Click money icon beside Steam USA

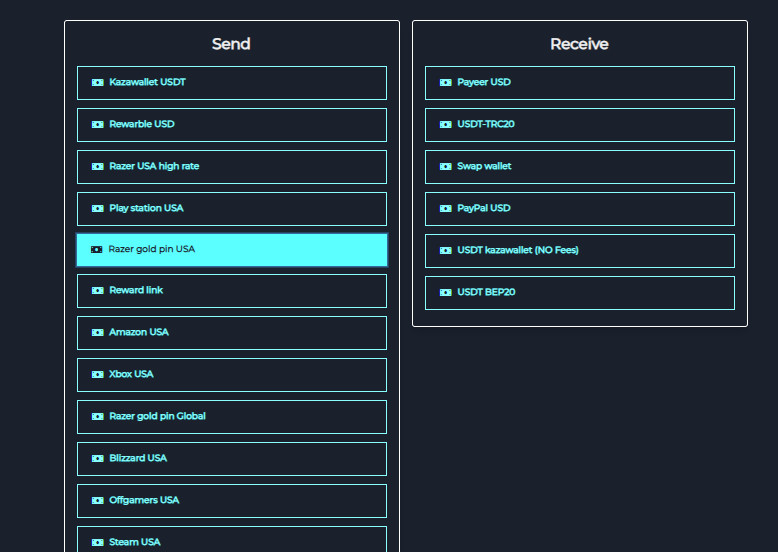[98, 543]
